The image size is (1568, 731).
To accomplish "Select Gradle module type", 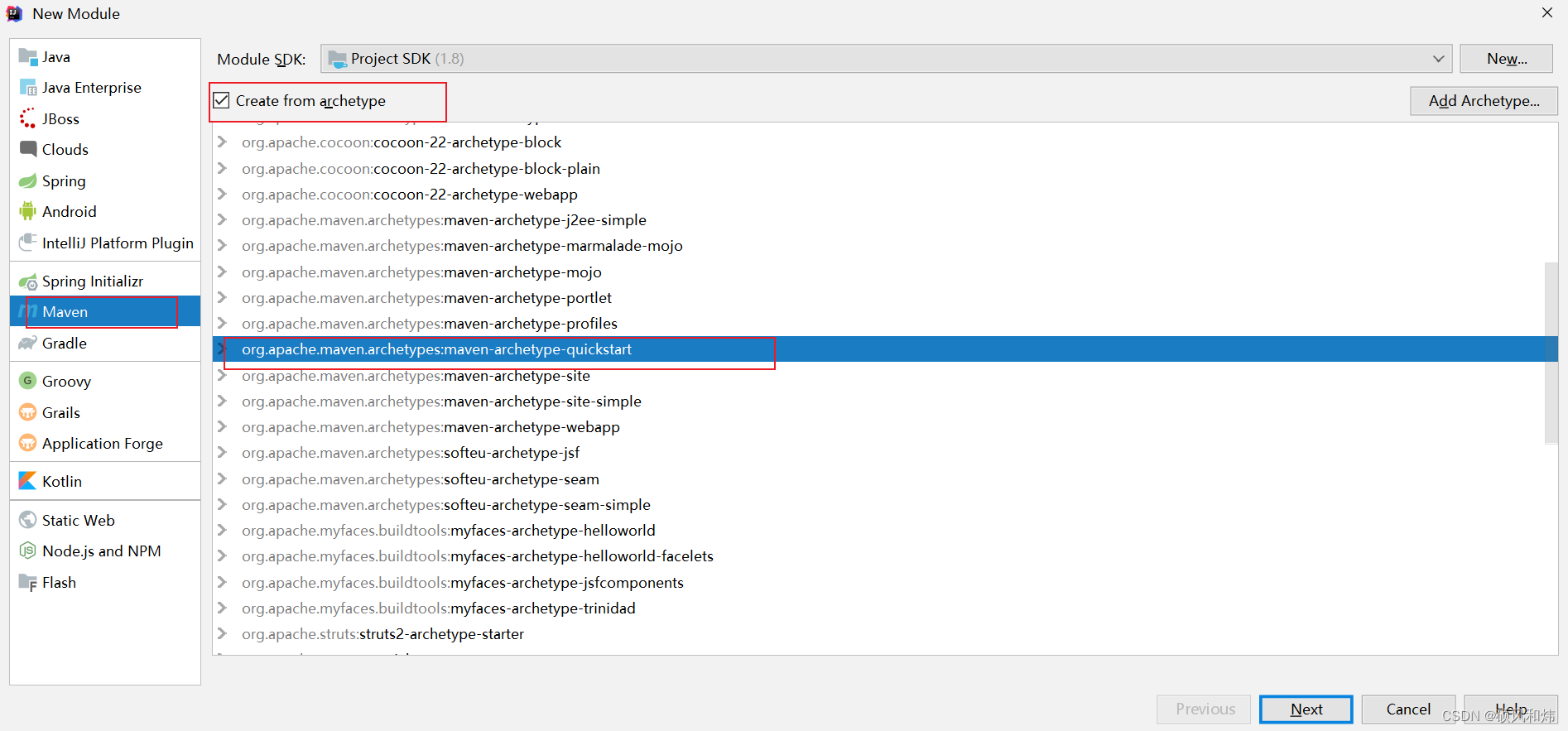I will (x=105, y=343).
